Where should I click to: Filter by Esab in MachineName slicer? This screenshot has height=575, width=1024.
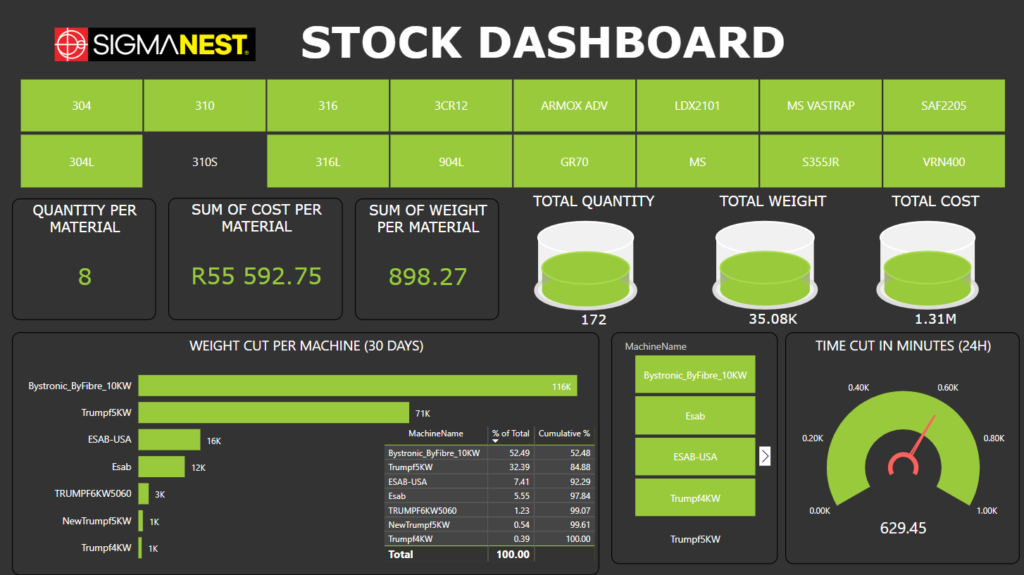[x=695, y=416]
